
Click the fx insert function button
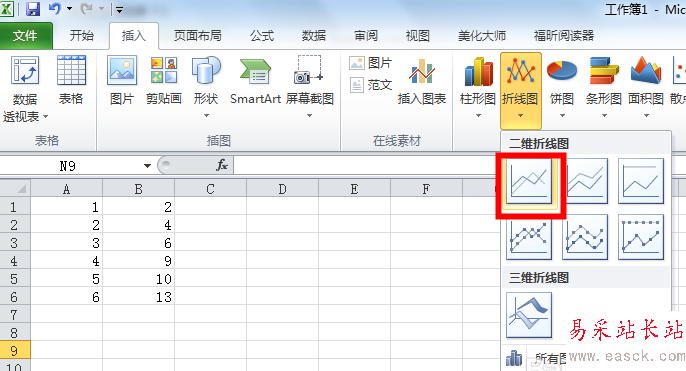(x=222, y=165)
